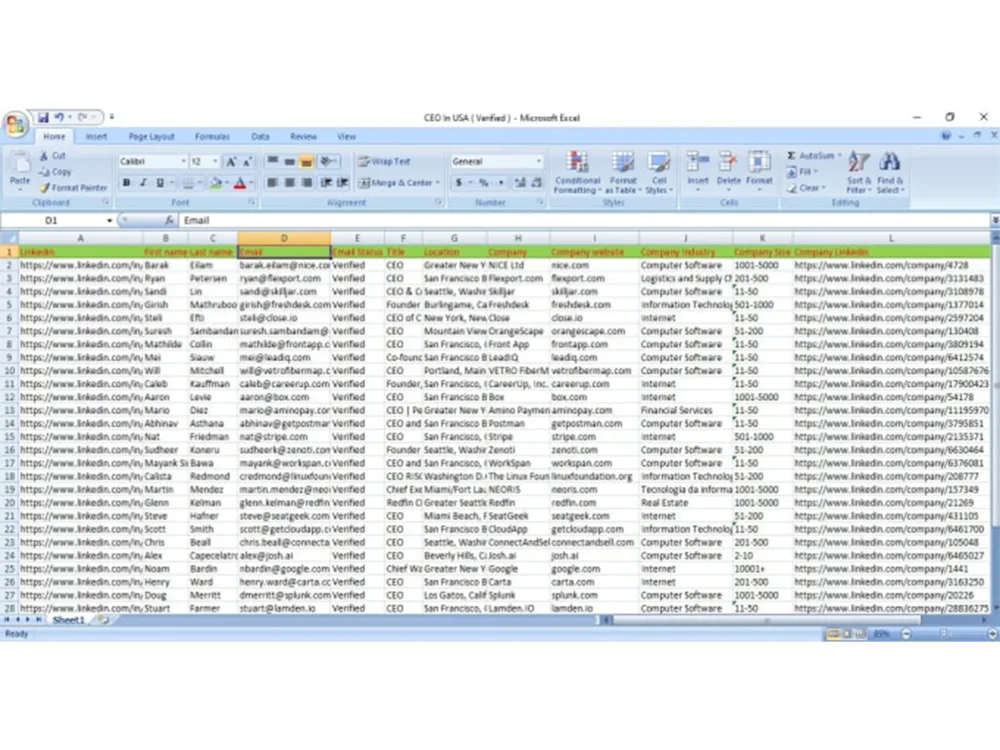The image size is (1000, 750).
Task: Select column D header
Action: 284,238
